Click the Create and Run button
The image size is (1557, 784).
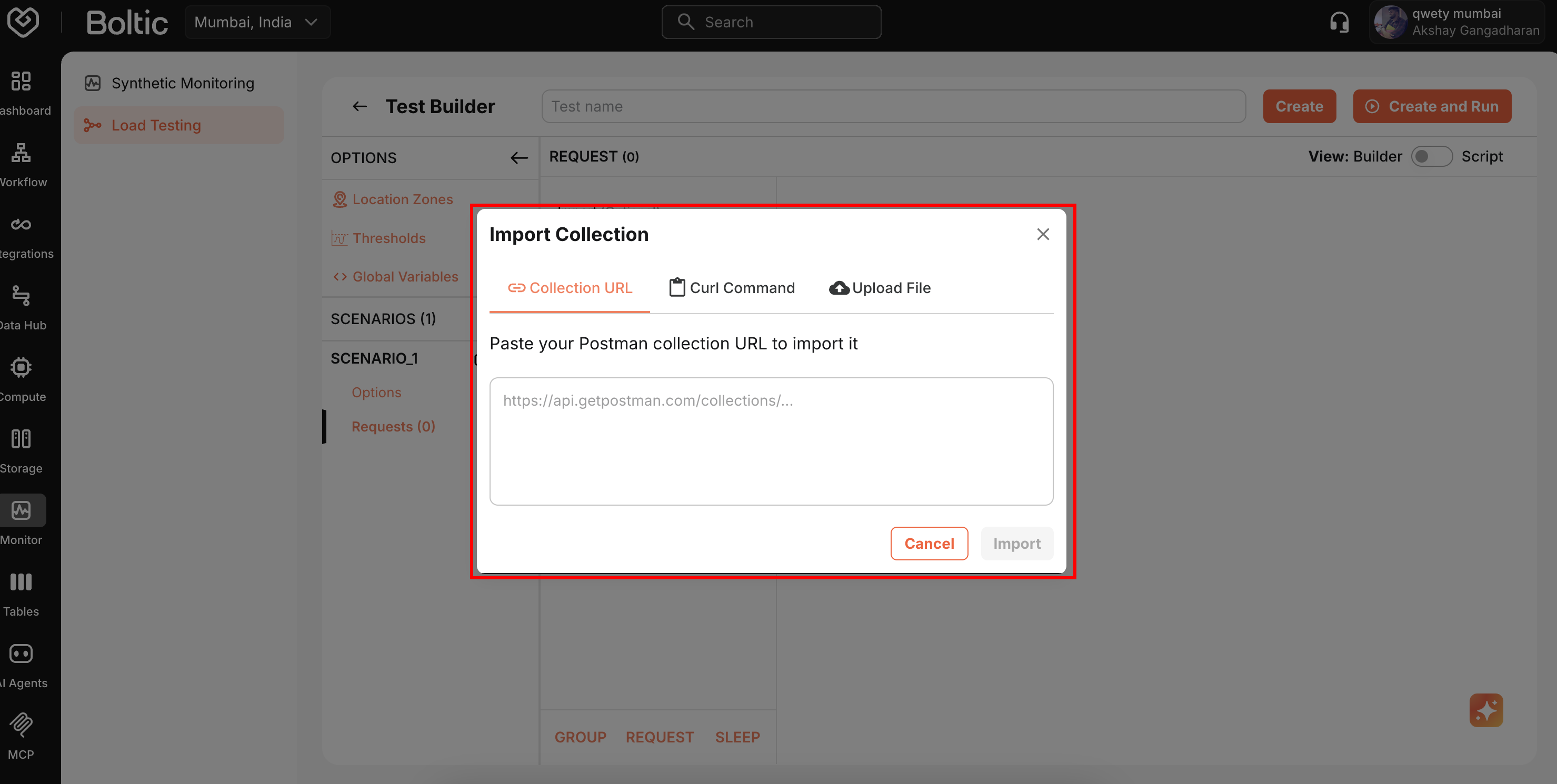tap(1432, 106)
